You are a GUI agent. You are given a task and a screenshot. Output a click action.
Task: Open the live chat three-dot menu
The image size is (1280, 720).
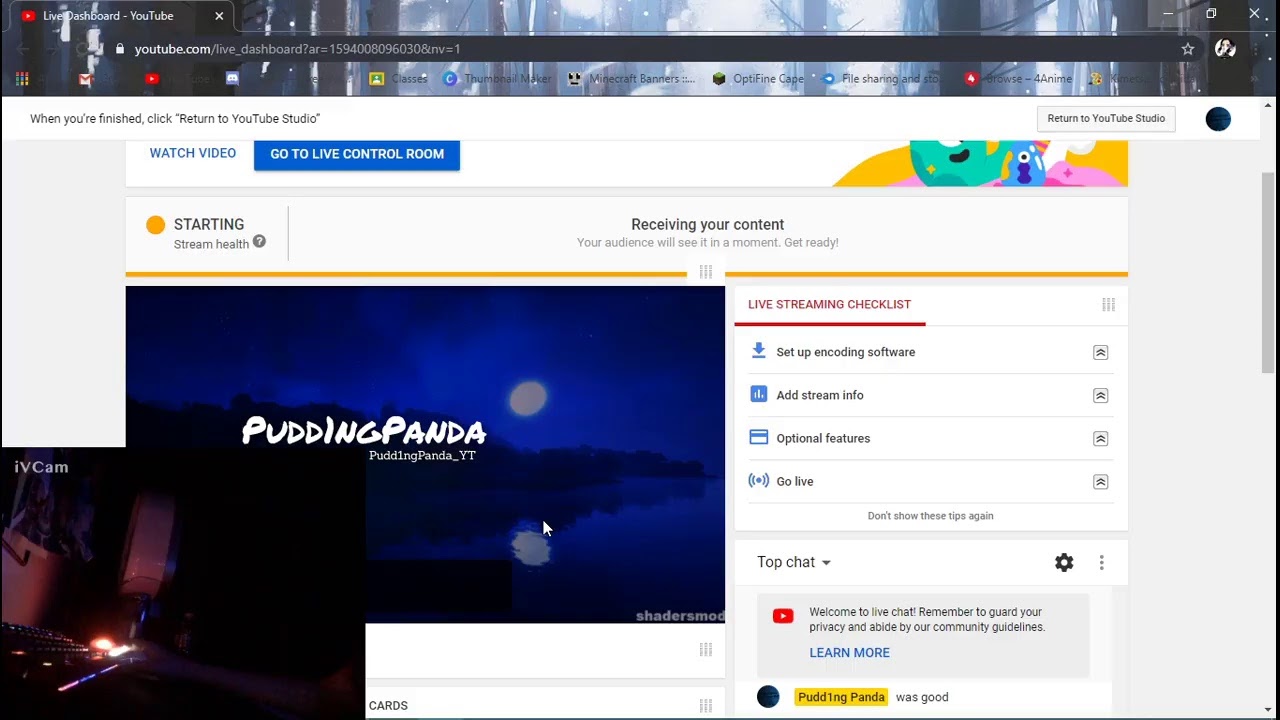click(x=1101, y=563)
